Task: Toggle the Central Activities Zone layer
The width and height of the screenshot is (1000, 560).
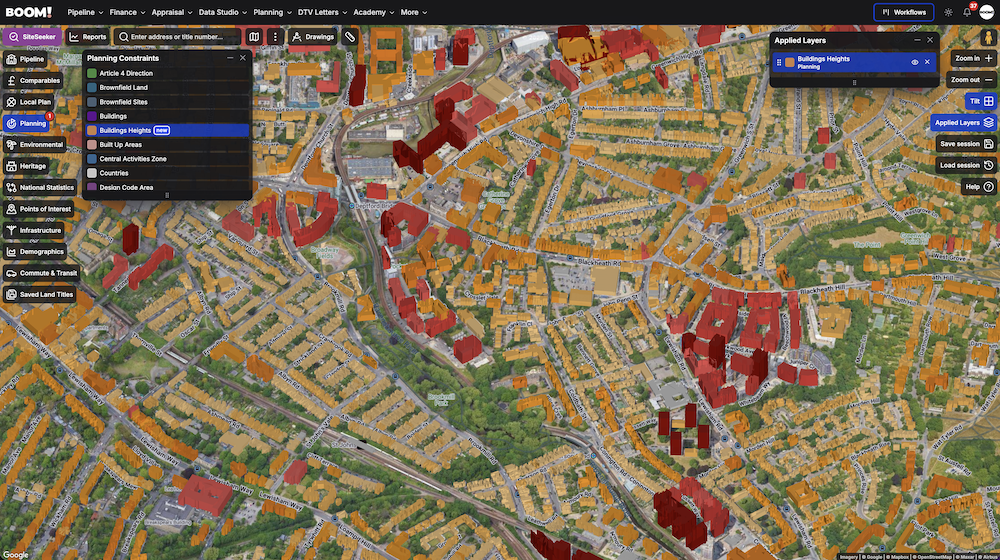Action: coord(167,159)
